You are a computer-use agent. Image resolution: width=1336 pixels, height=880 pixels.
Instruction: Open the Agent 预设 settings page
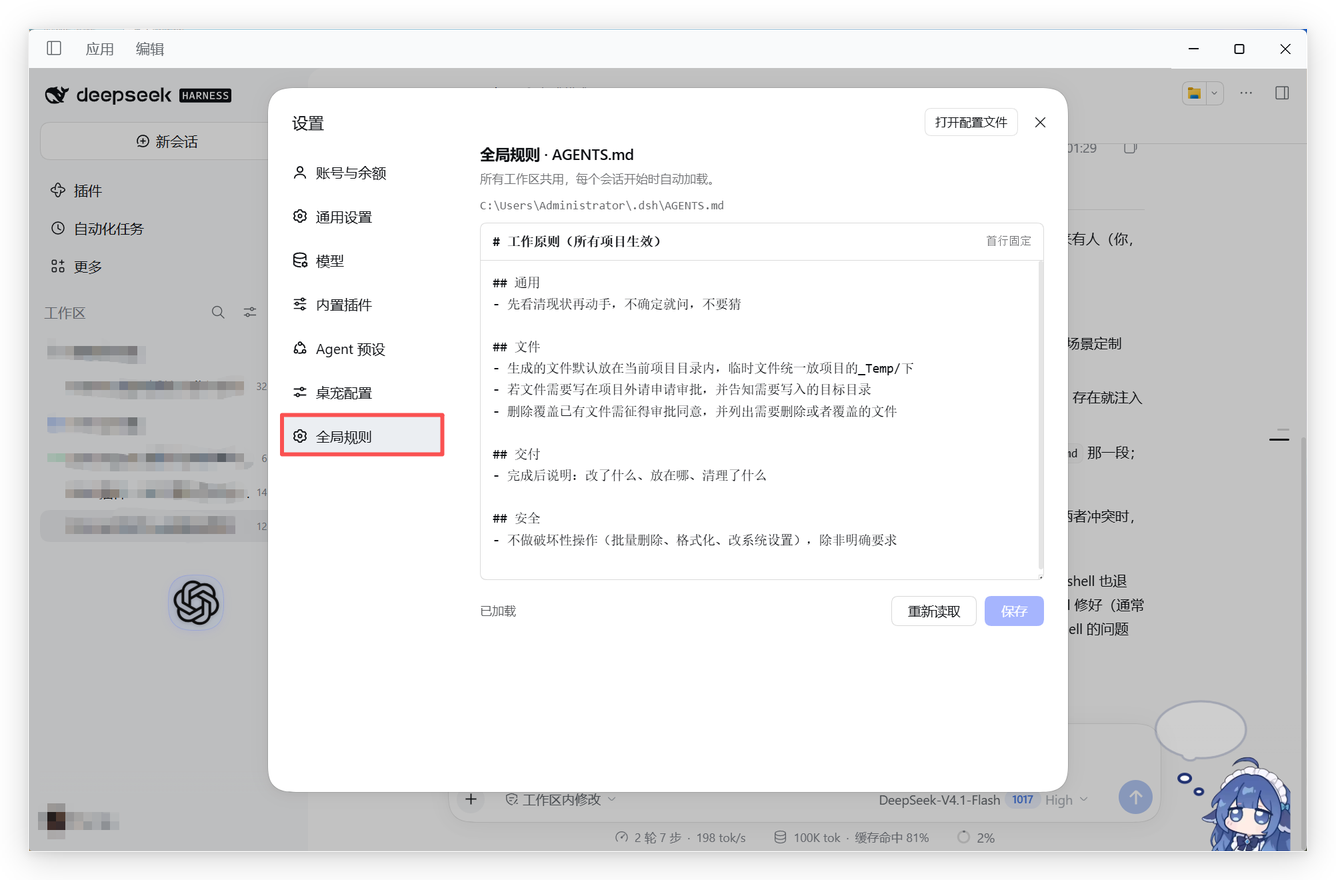(362, 349)
